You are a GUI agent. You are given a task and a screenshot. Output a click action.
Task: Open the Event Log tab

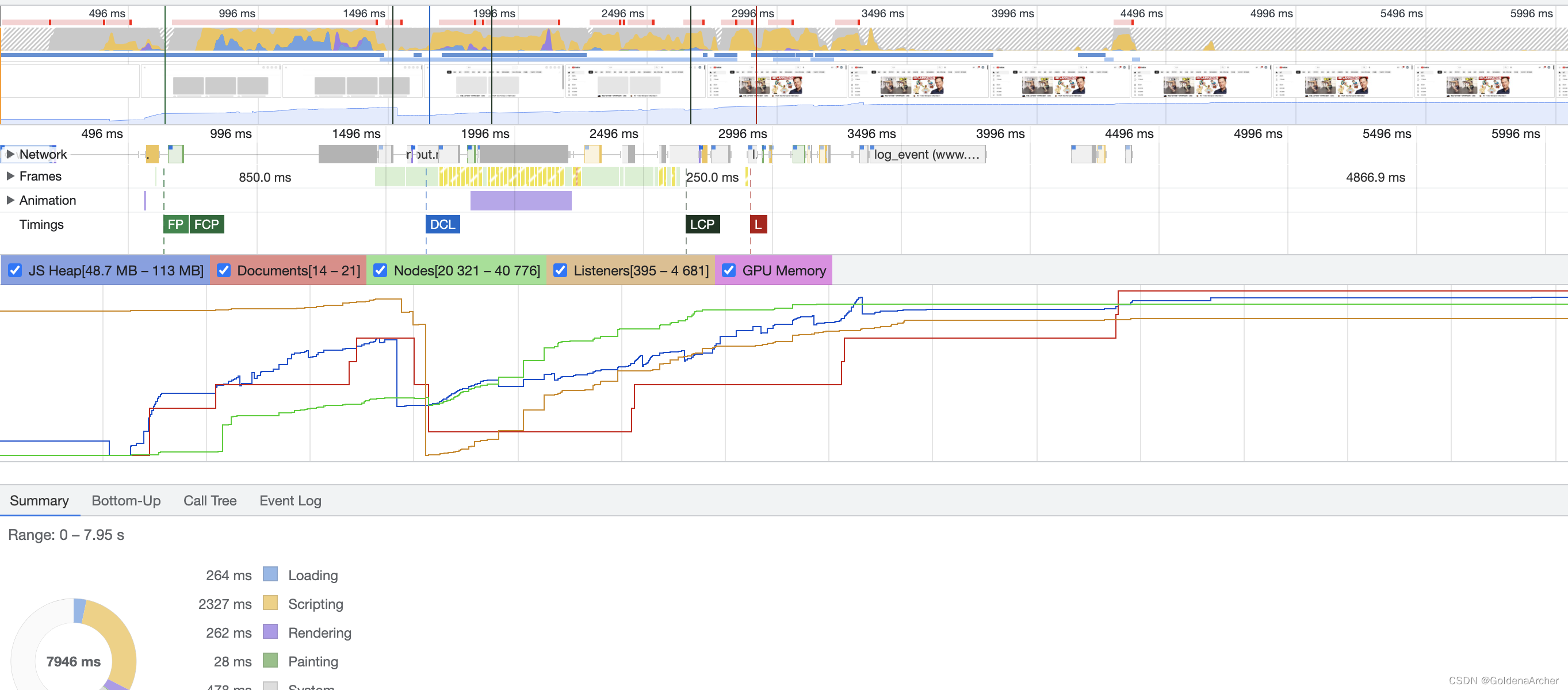tap(290, 501)
